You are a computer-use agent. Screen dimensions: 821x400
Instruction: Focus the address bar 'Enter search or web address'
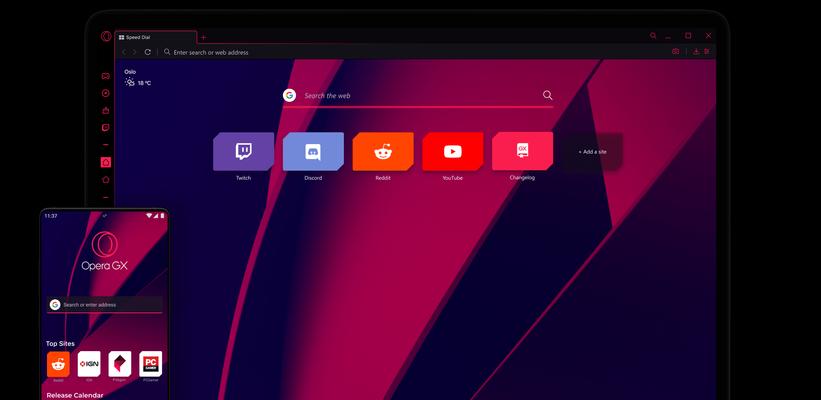tap(414, 52)
